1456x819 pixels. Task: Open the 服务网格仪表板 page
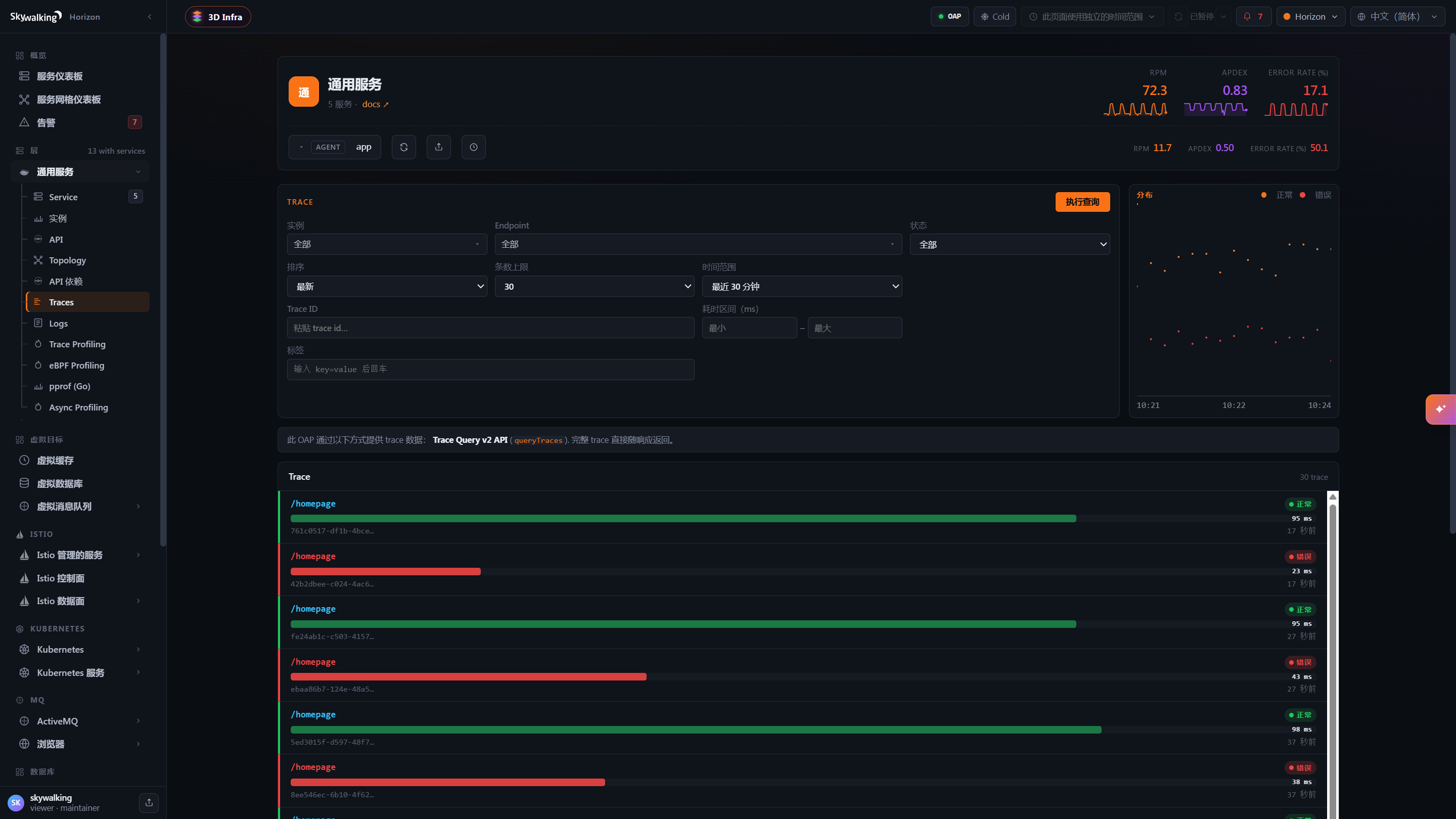(x=80, y=99)
